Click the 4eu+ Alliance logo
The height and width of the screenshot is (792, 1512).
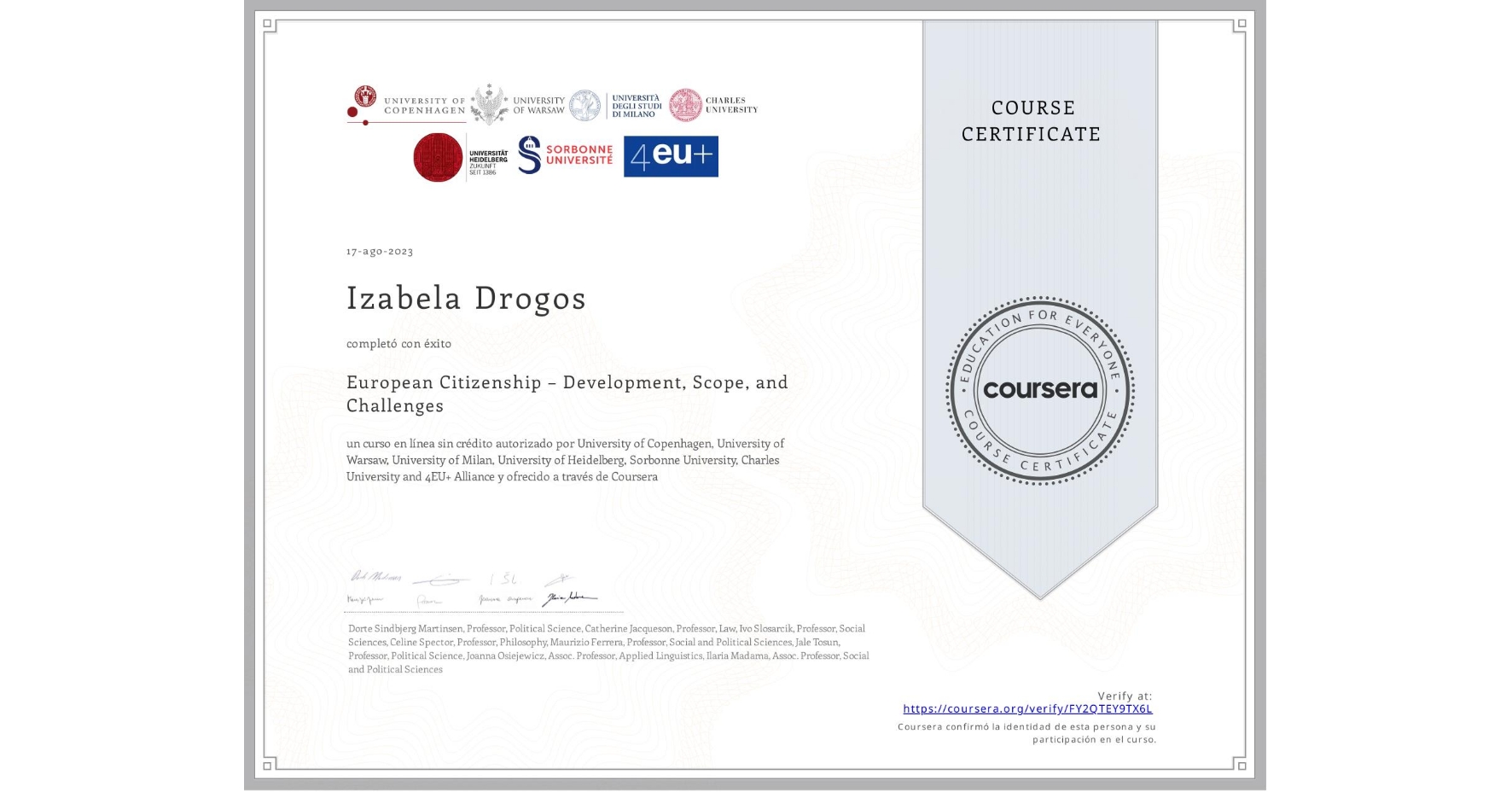(671, 157)
